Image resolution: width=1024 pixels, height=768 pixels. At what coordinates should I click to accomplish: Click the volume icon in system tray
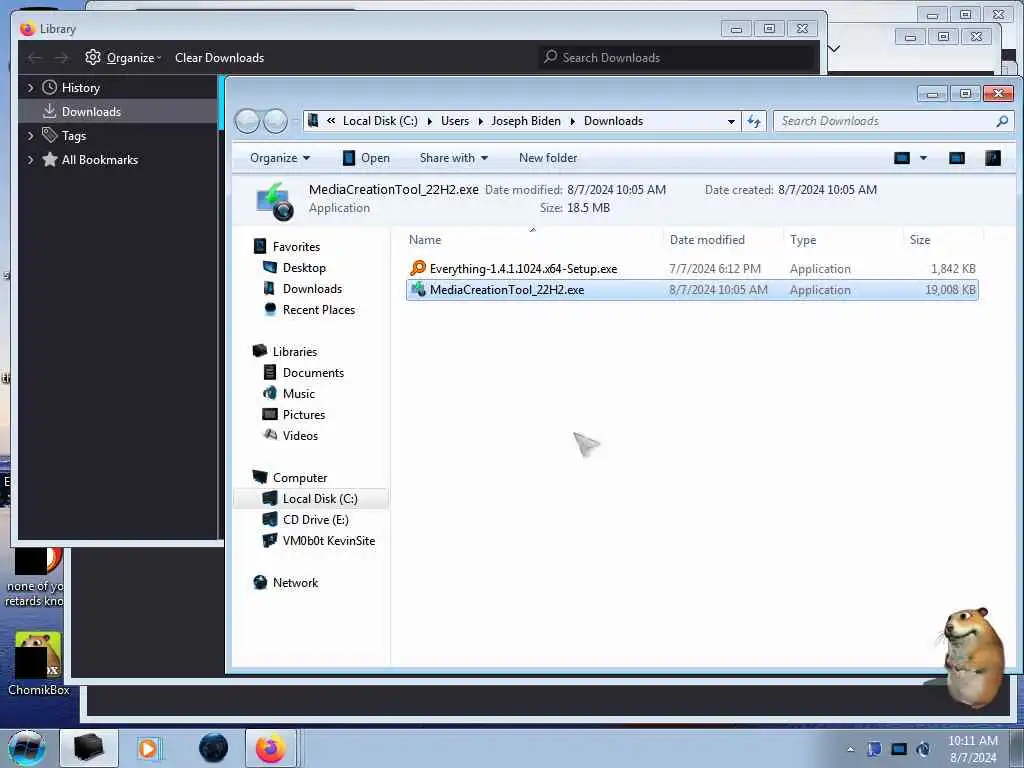pyautogui.click(x=923, y=749)
